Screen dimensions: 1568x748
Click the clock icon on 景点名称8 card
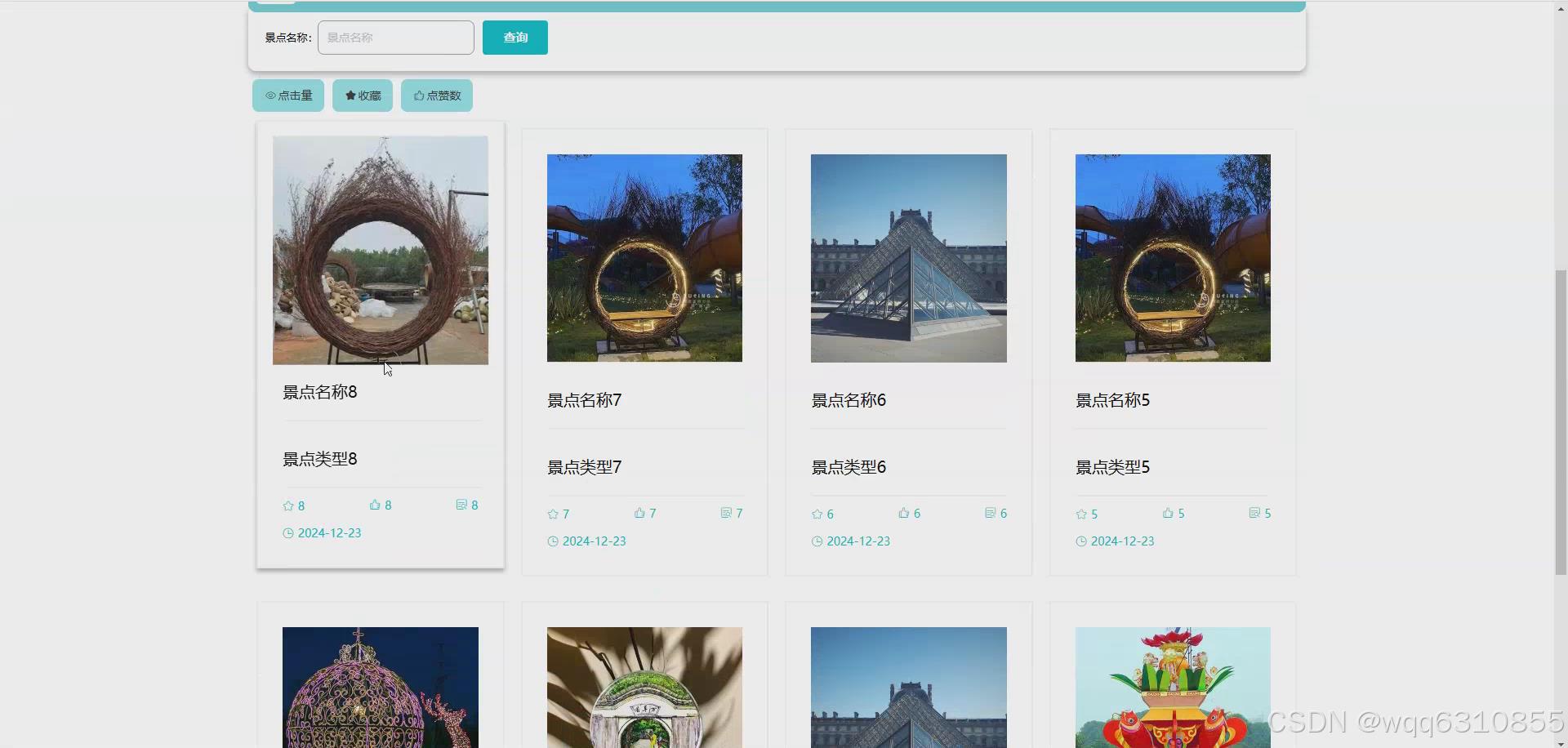pos(288,533)
